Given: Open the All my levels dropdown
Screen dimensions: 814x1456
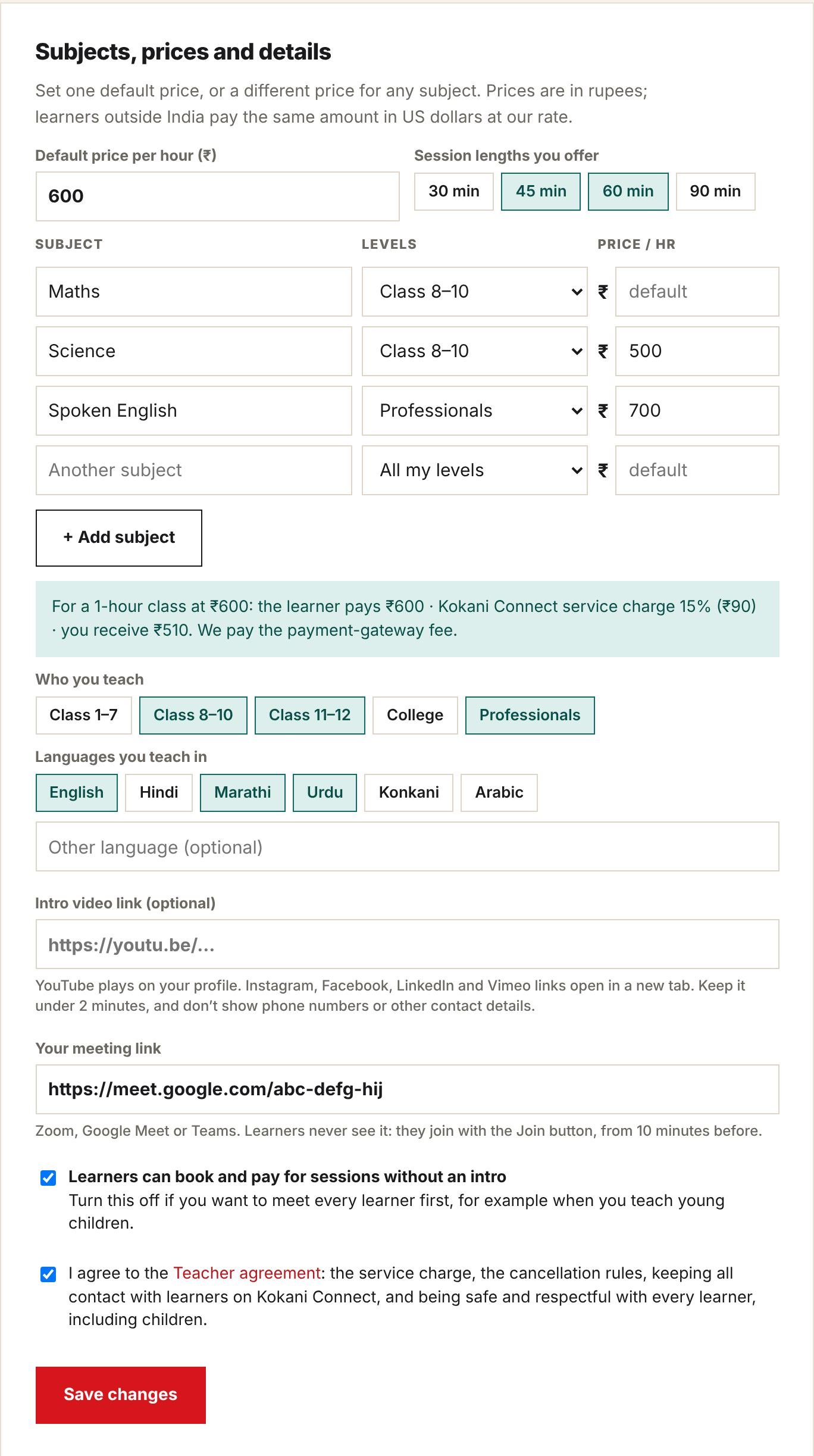Looking at the screenshot, I should [x=474, y=470].
